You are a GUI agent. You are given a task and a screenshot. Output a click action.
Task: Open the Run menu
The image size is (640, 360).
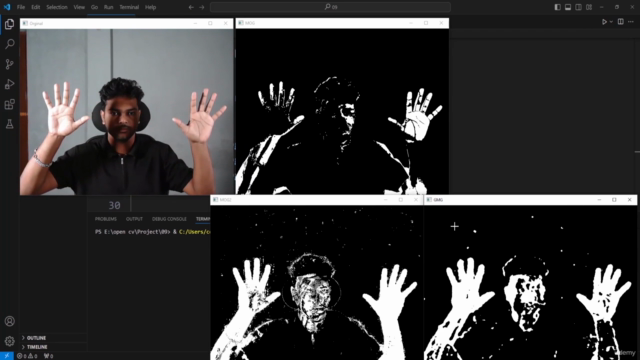pos(108,7)
